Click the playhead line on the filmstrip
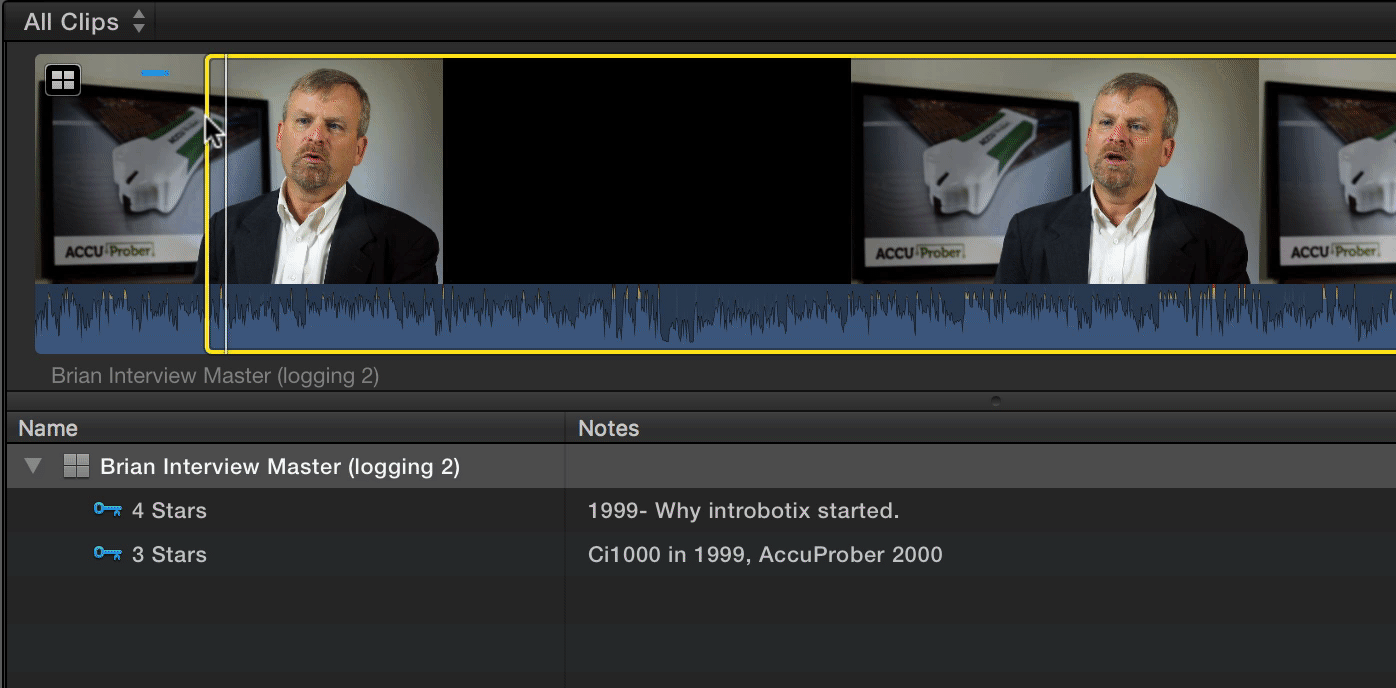 pos(226,200)
